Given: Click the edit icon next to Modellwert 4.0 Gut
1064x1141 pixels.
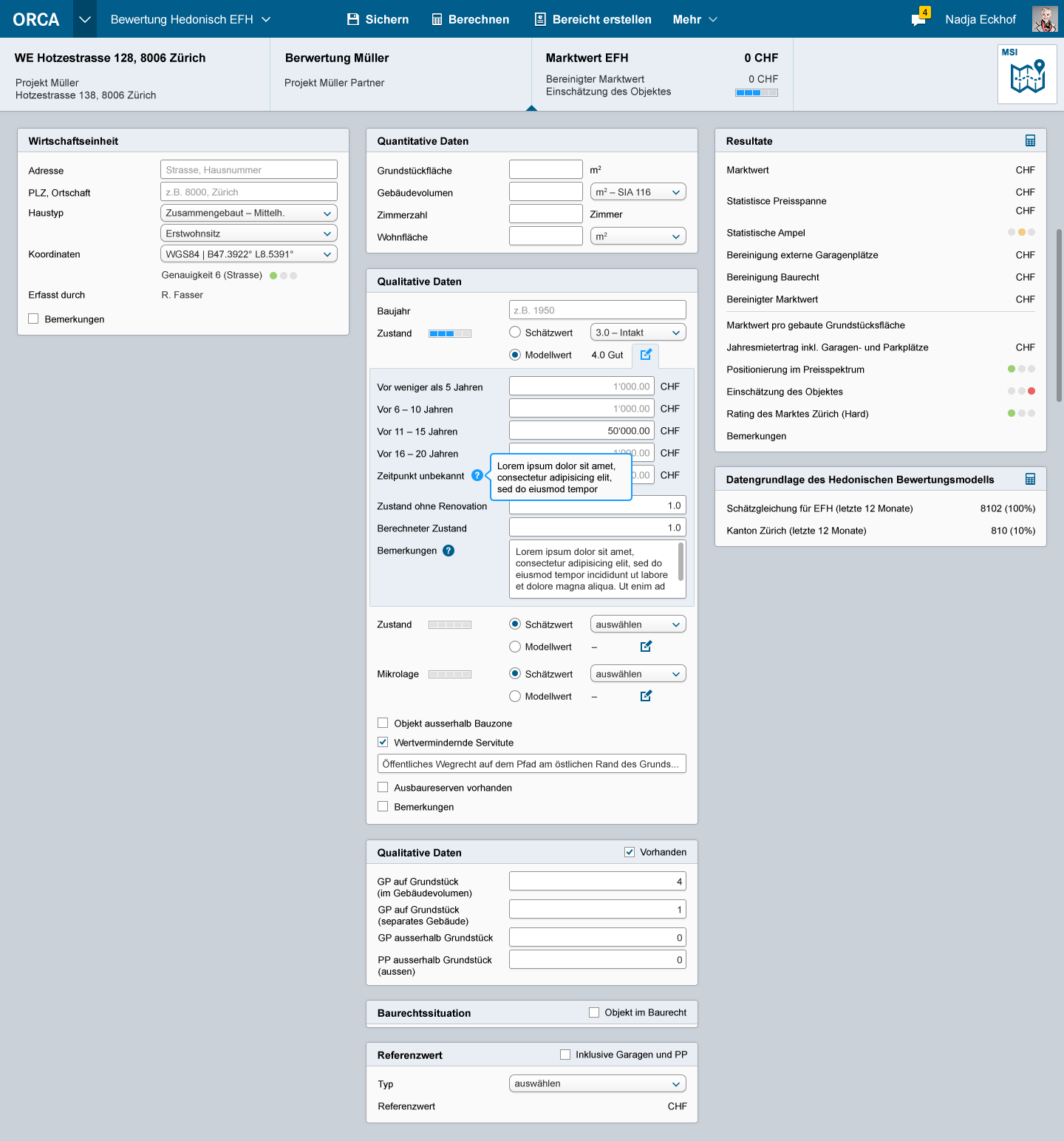Looking at the screenshot, I should [x=646, y=355].
